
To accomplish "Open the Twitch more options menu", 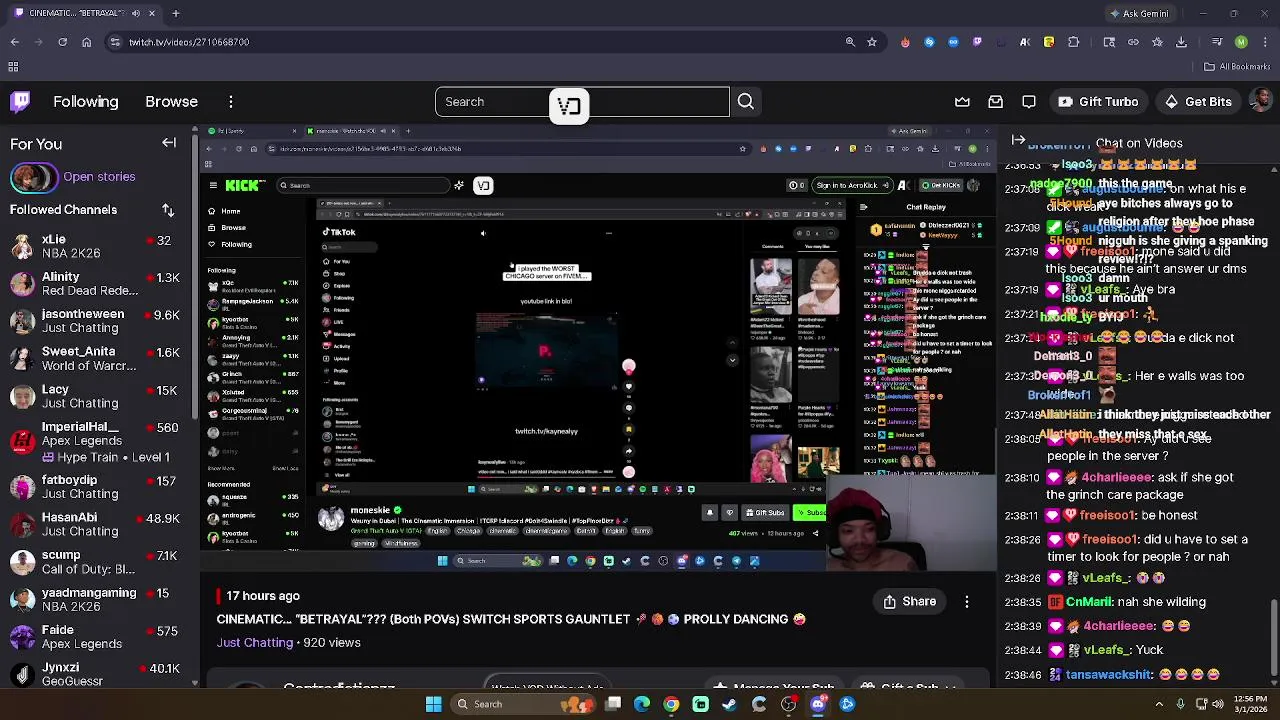I will [x=231, y=102].
